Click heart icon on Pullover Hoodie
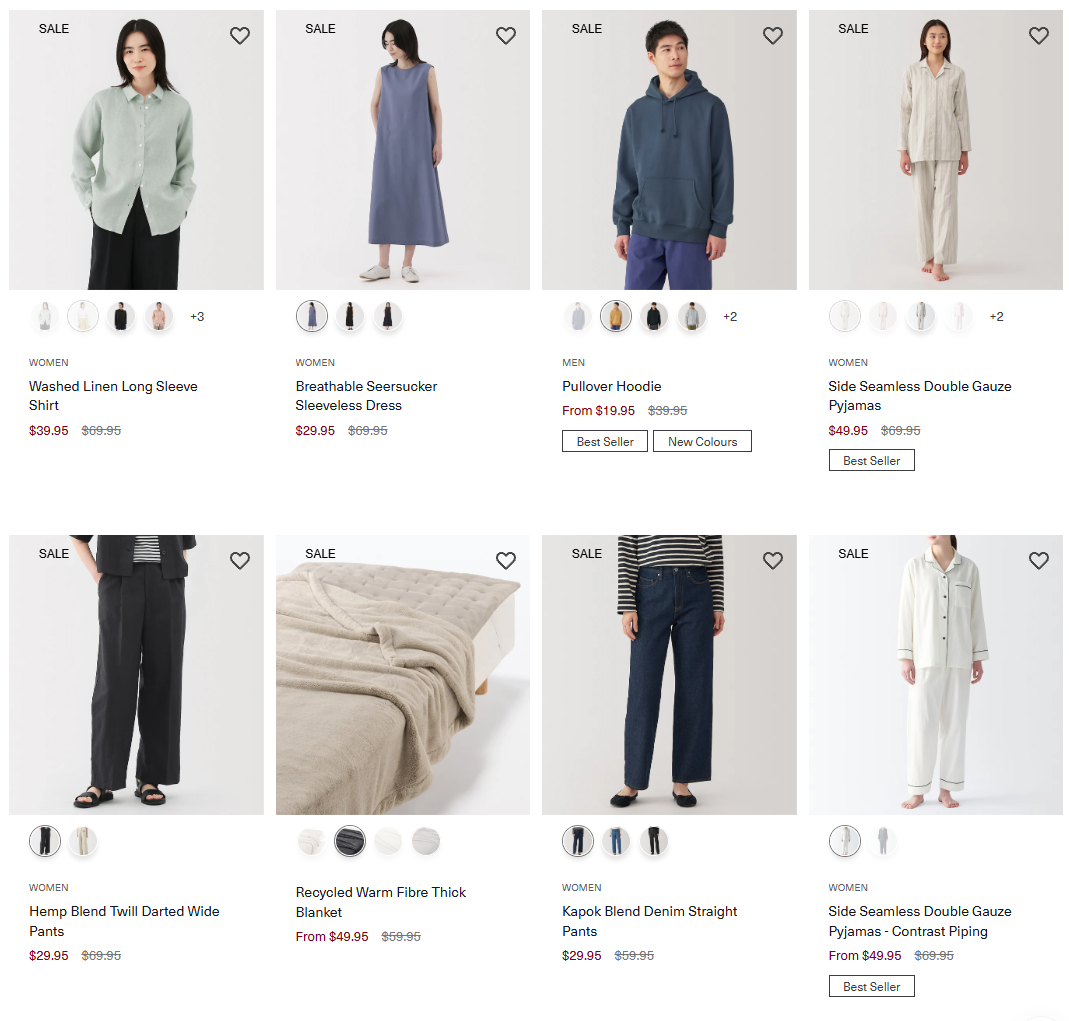1069x1021 pixels. click(x=773, y=36)
